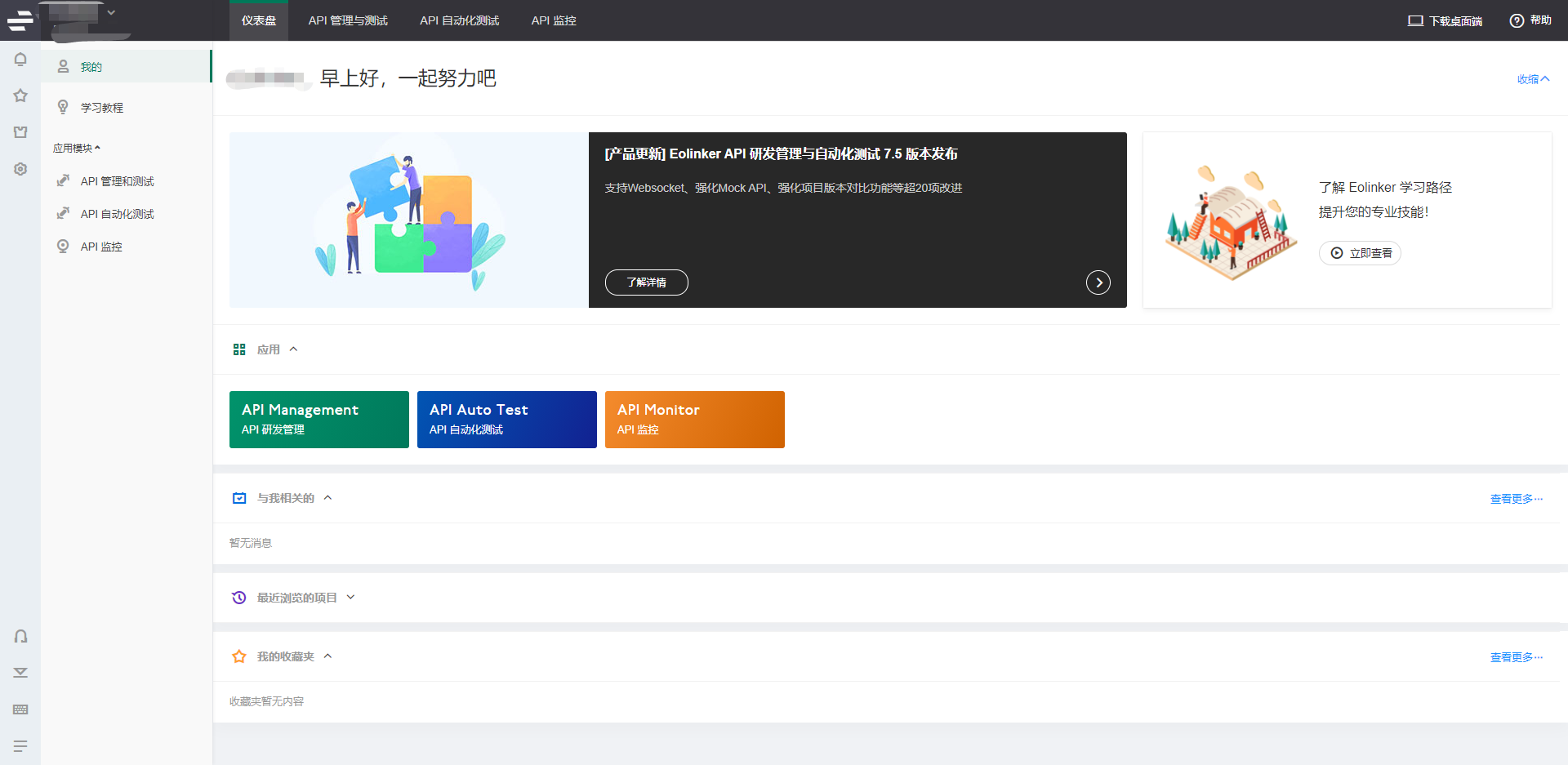Screen dimensions: 1568x765
Task: Click the help question mark icon
Action: click(x=1517, y=20)
